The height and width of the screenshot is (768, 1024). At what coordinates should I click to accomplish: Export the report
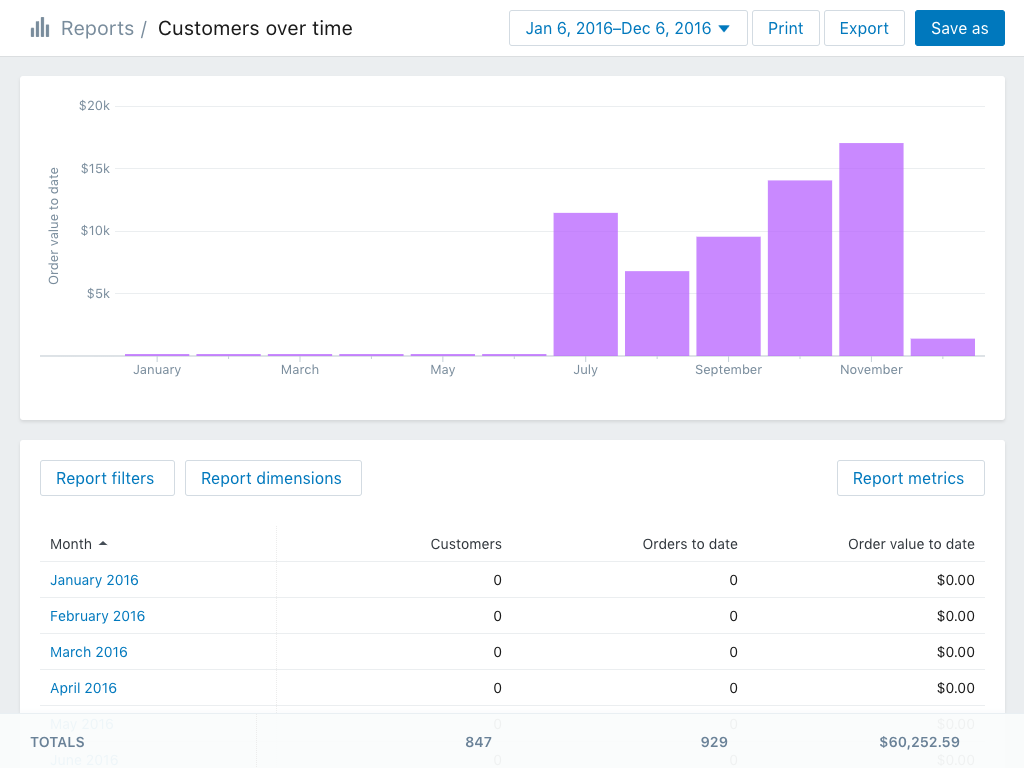point(864,28)
